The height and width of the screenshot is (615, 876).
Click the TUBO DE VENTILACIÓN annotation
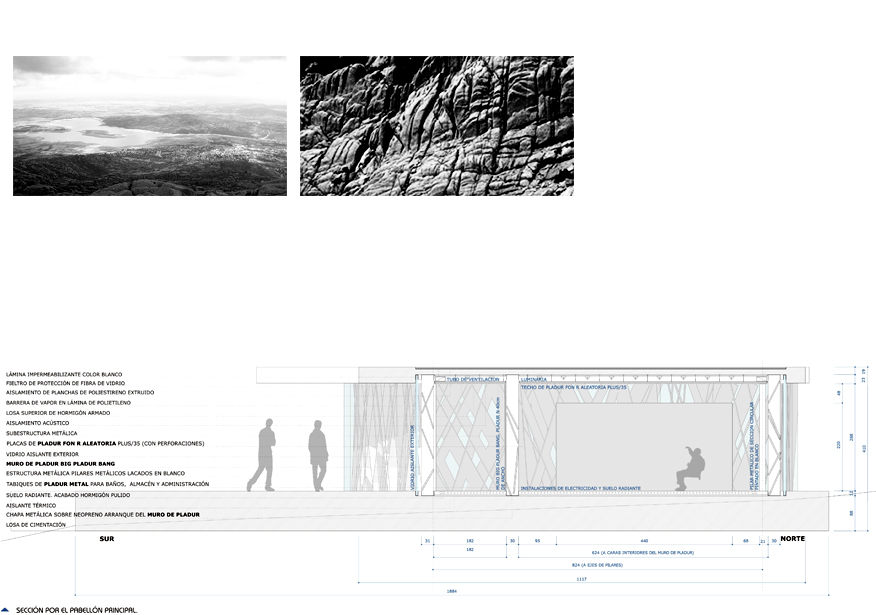pos(471,380)
